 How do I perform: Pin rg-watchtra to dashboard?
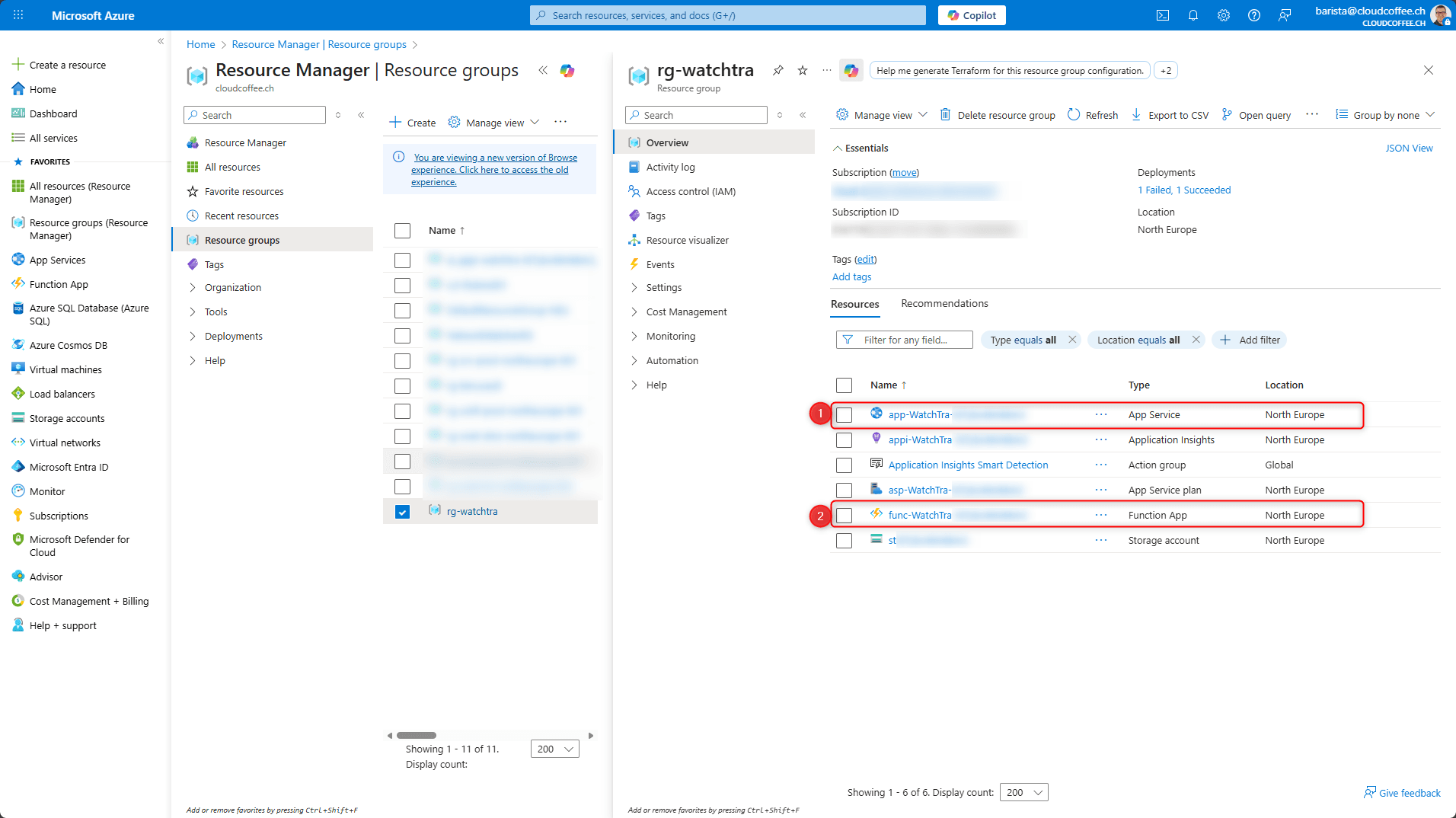pos(777,70)
